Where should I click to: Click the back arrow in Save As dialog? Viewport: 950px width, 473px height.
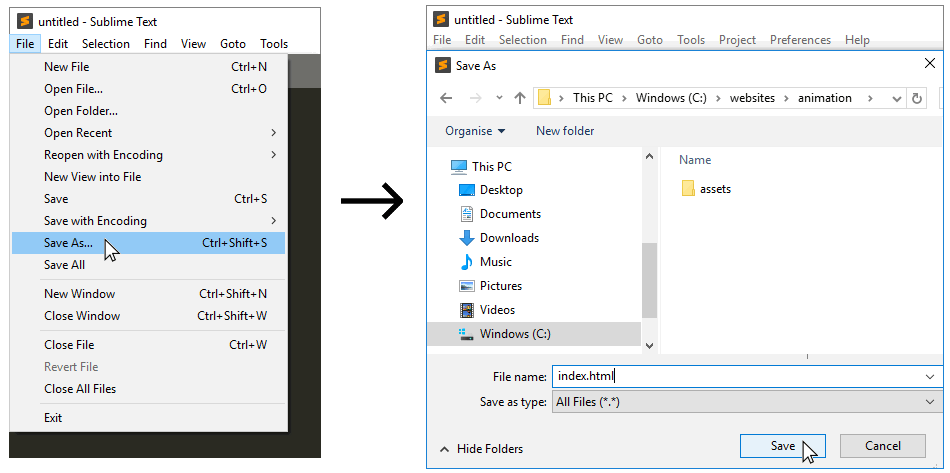[x=447, y=98]
